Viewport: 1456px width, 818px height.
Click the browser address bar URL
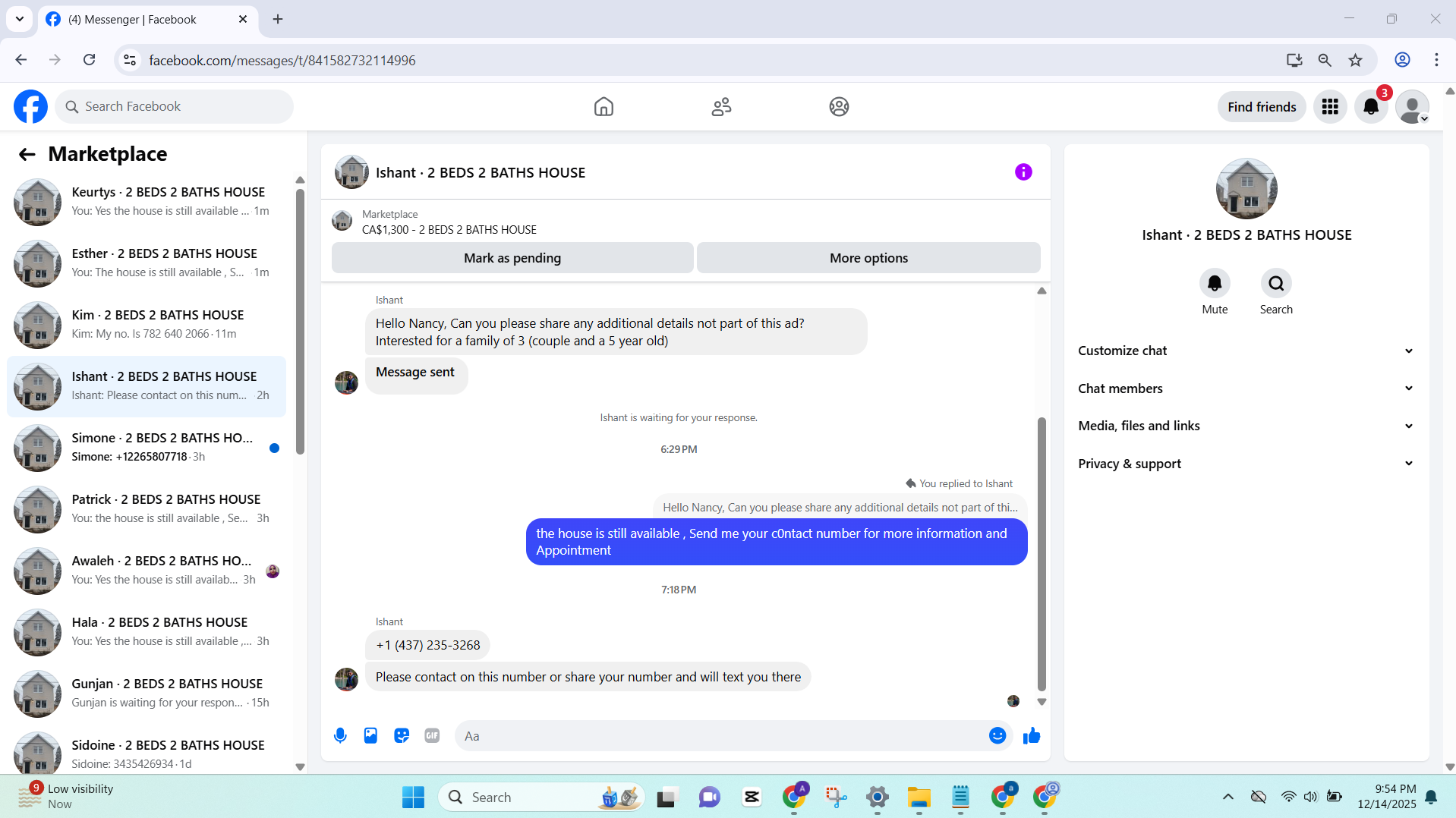coord(282,60)
